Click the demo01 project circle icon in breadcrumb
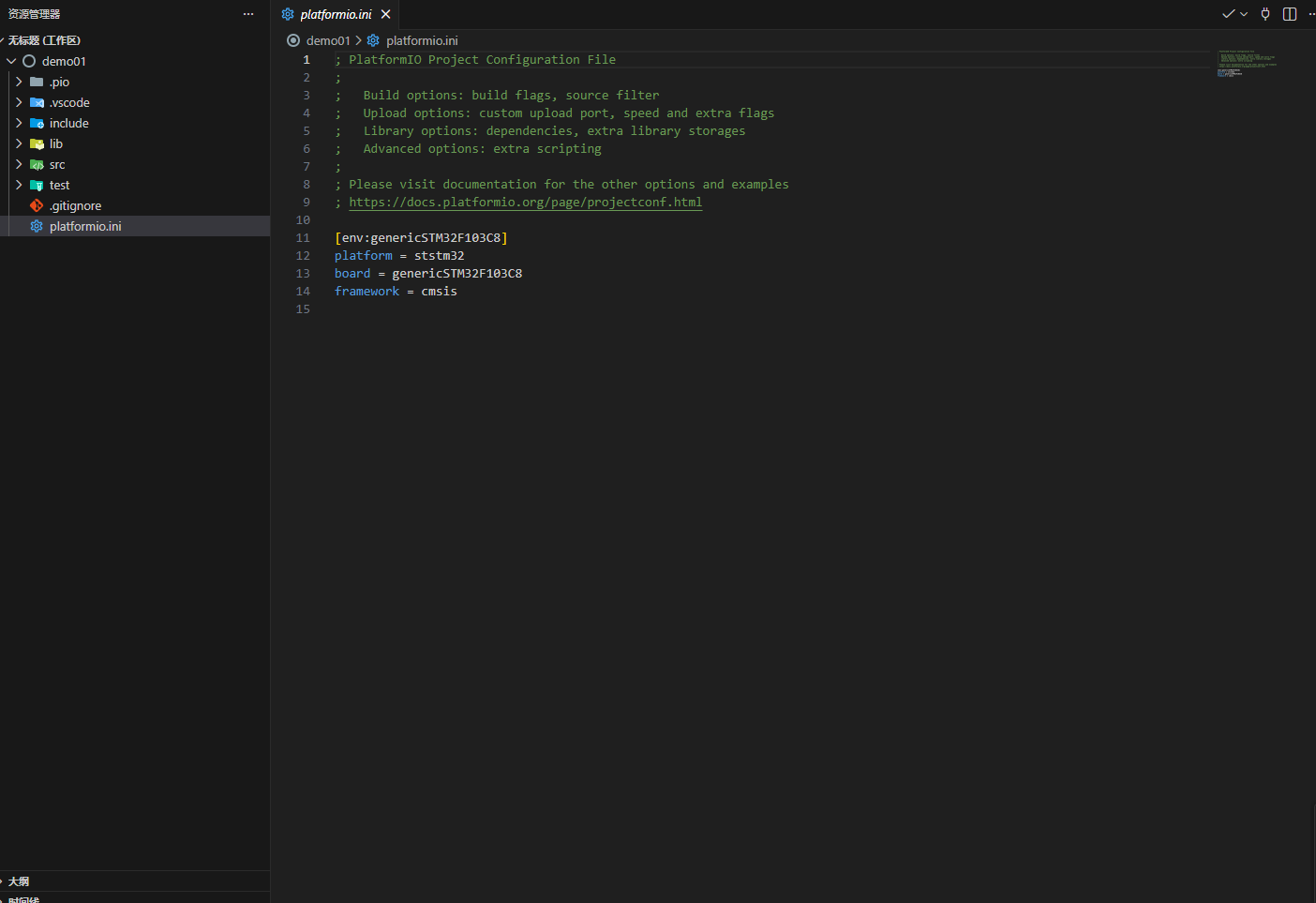The width and height of the screenshot is (1316, 903). point(293,40)
